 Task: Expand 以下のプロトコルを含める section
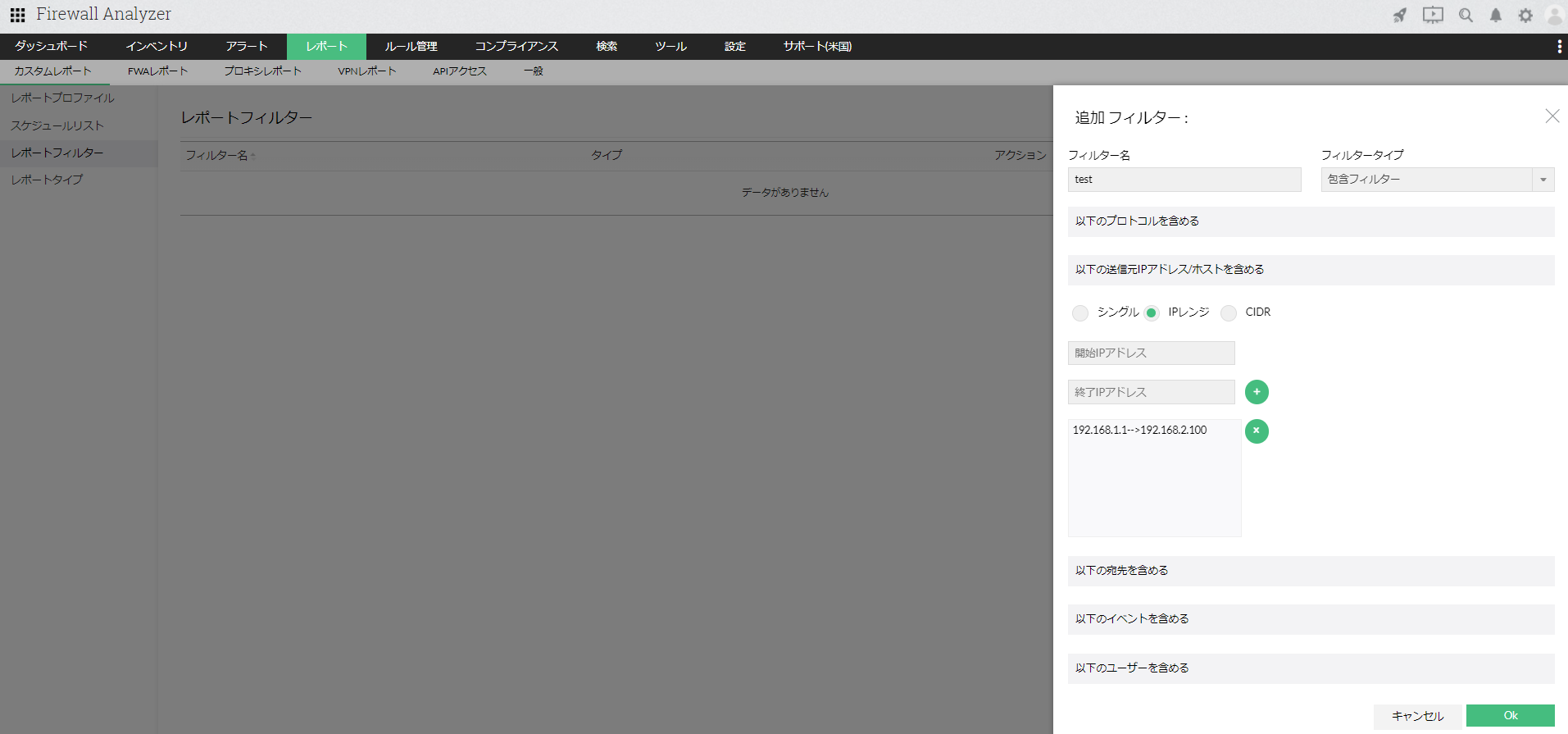click(1311, 221)
